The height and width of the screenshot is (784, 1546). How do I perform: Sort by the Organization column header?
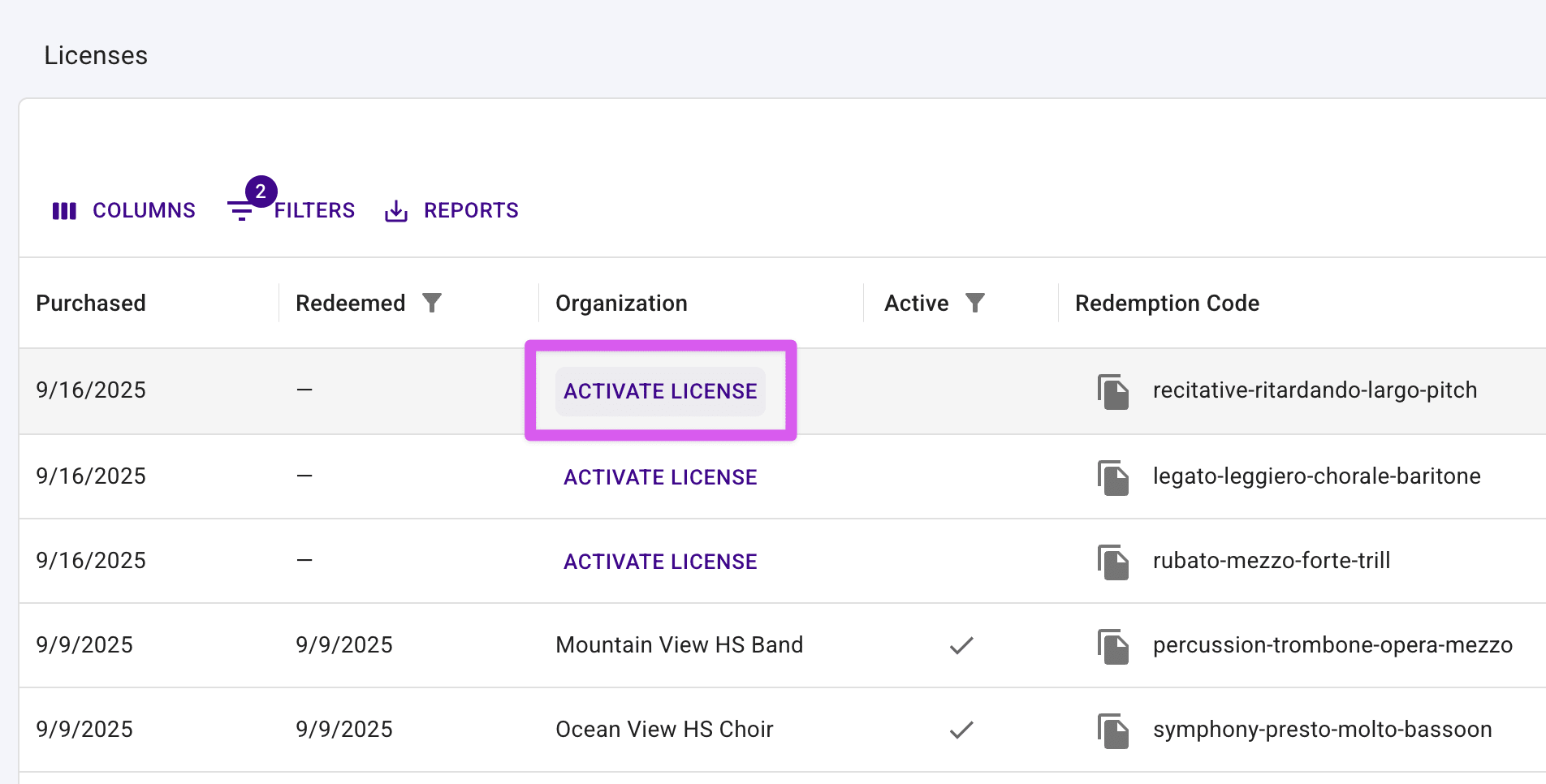[x=621, y=303]
